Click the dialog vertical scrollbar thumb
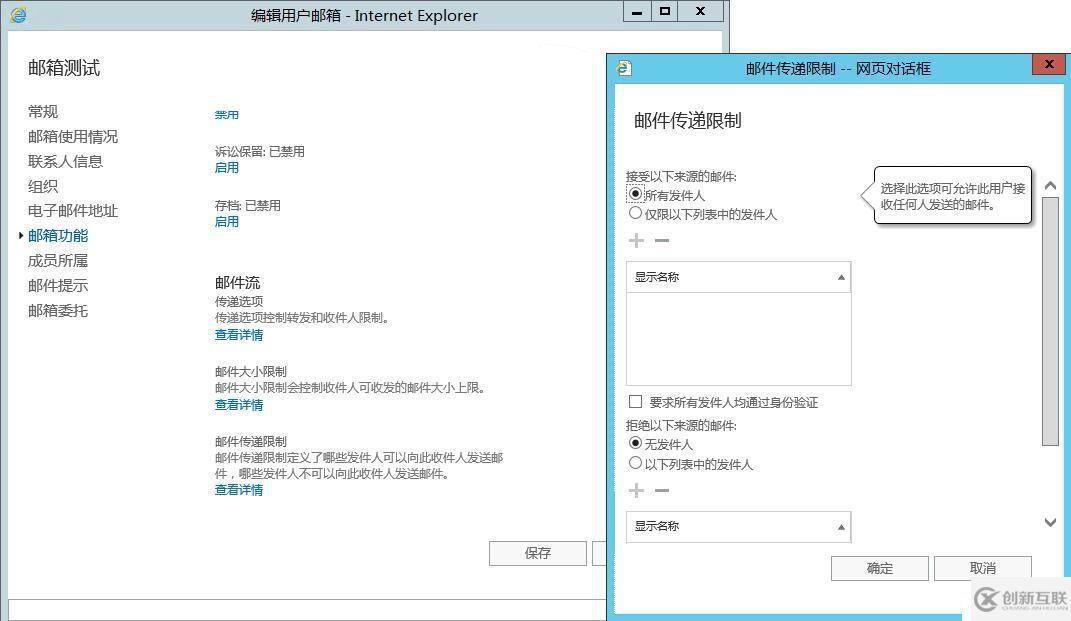The width and height of the screenshot is (1071, 621). (x=1051, y=321)
